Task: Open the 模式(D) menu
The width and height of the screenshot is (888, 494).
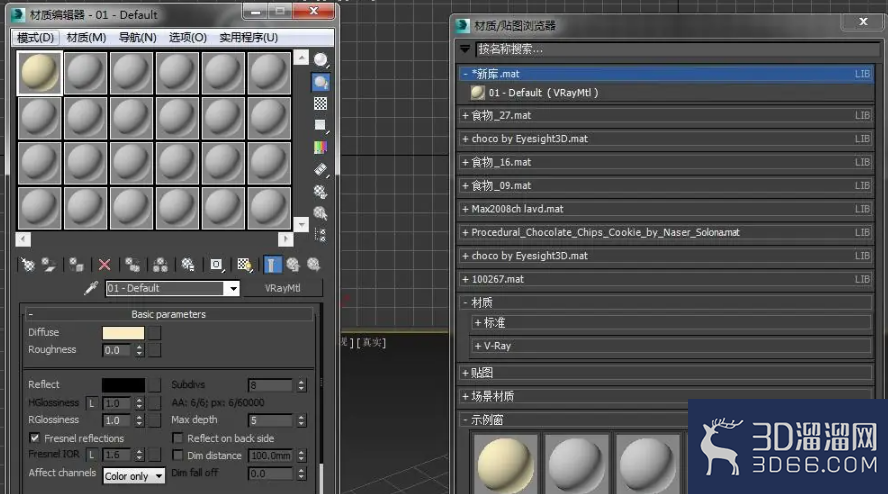Action: coord(35,37)
